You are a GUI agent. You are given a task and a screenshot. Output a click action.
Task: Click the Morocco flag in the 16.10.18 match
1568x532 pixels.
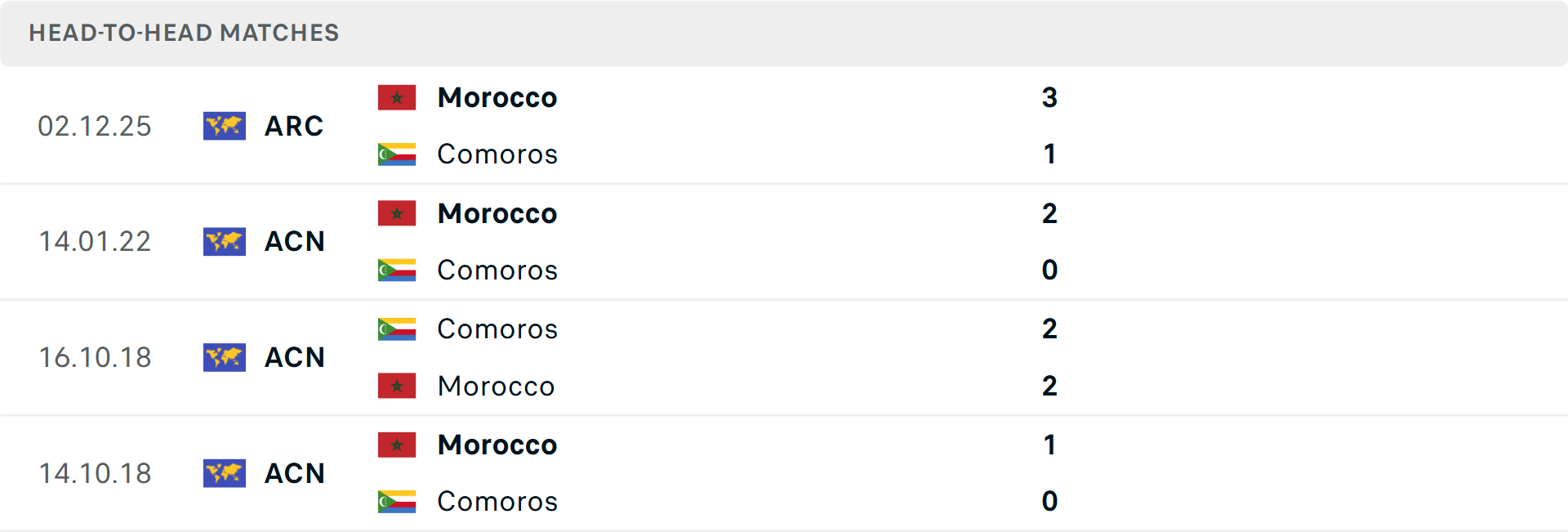(x=397, y=386)
